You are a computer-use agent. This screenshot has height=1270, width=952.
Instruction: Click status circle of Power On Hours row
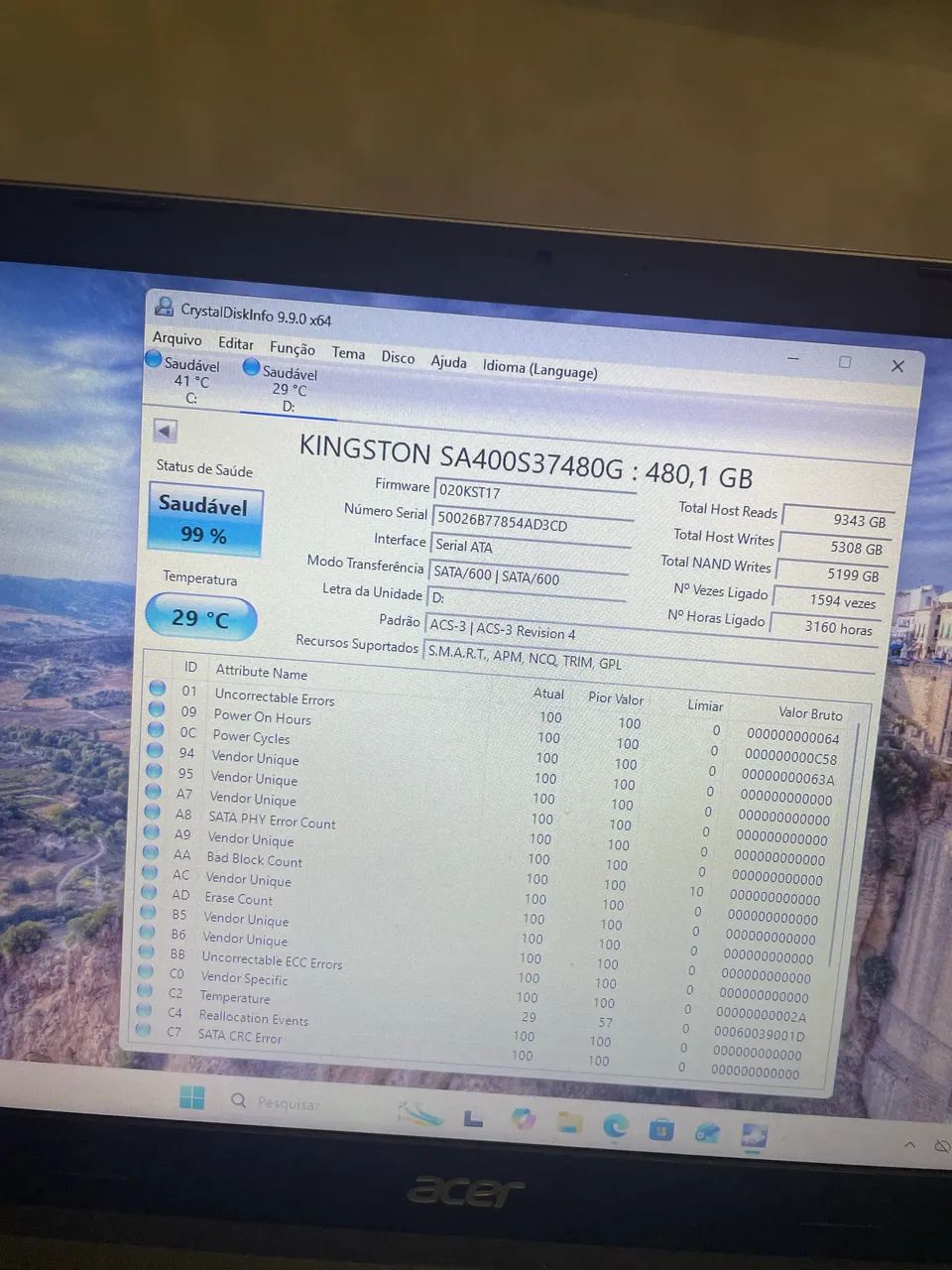[x=157, y=708]
